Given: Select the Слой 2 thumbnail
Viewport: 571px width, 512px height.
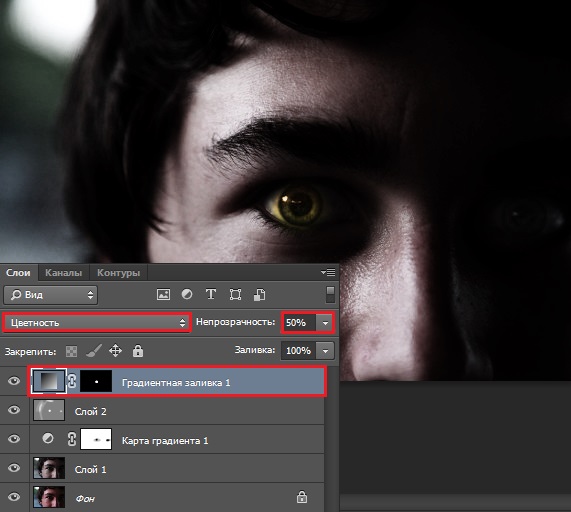Looking at the screenshot, I should (x=49, y=410).
